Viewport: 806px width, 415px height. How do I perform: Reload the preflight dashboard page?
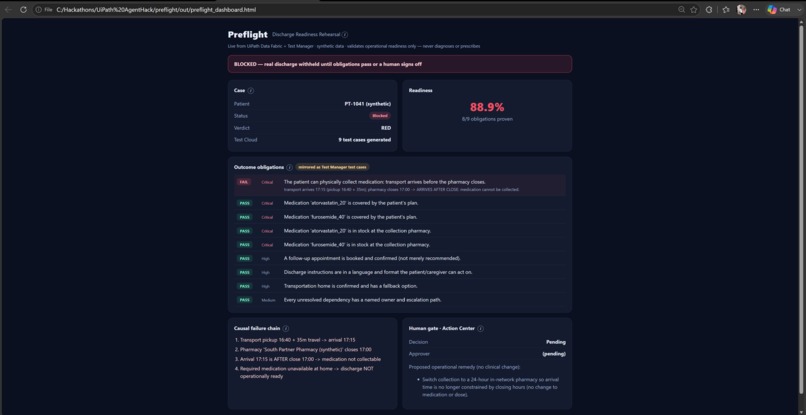[x=23, y=10]
